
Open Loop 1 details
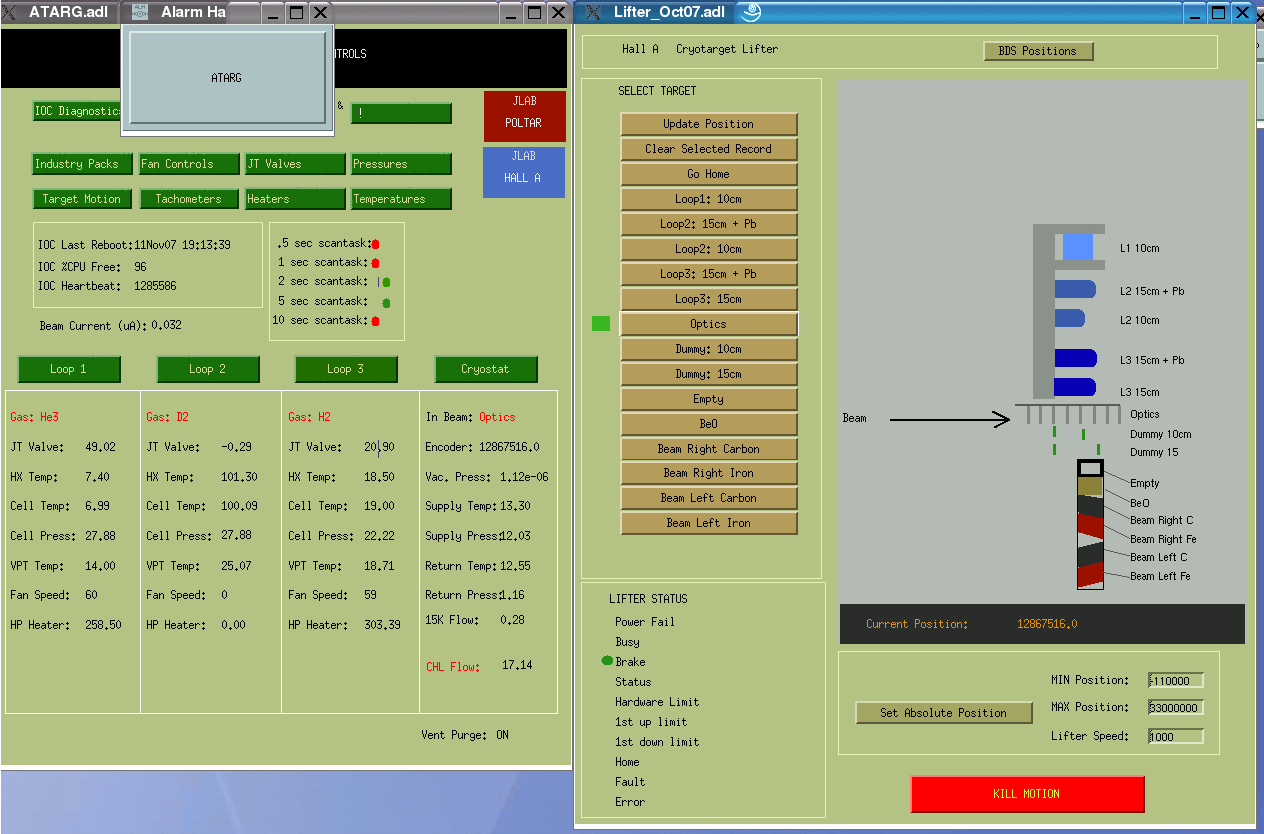click(69, 369)
